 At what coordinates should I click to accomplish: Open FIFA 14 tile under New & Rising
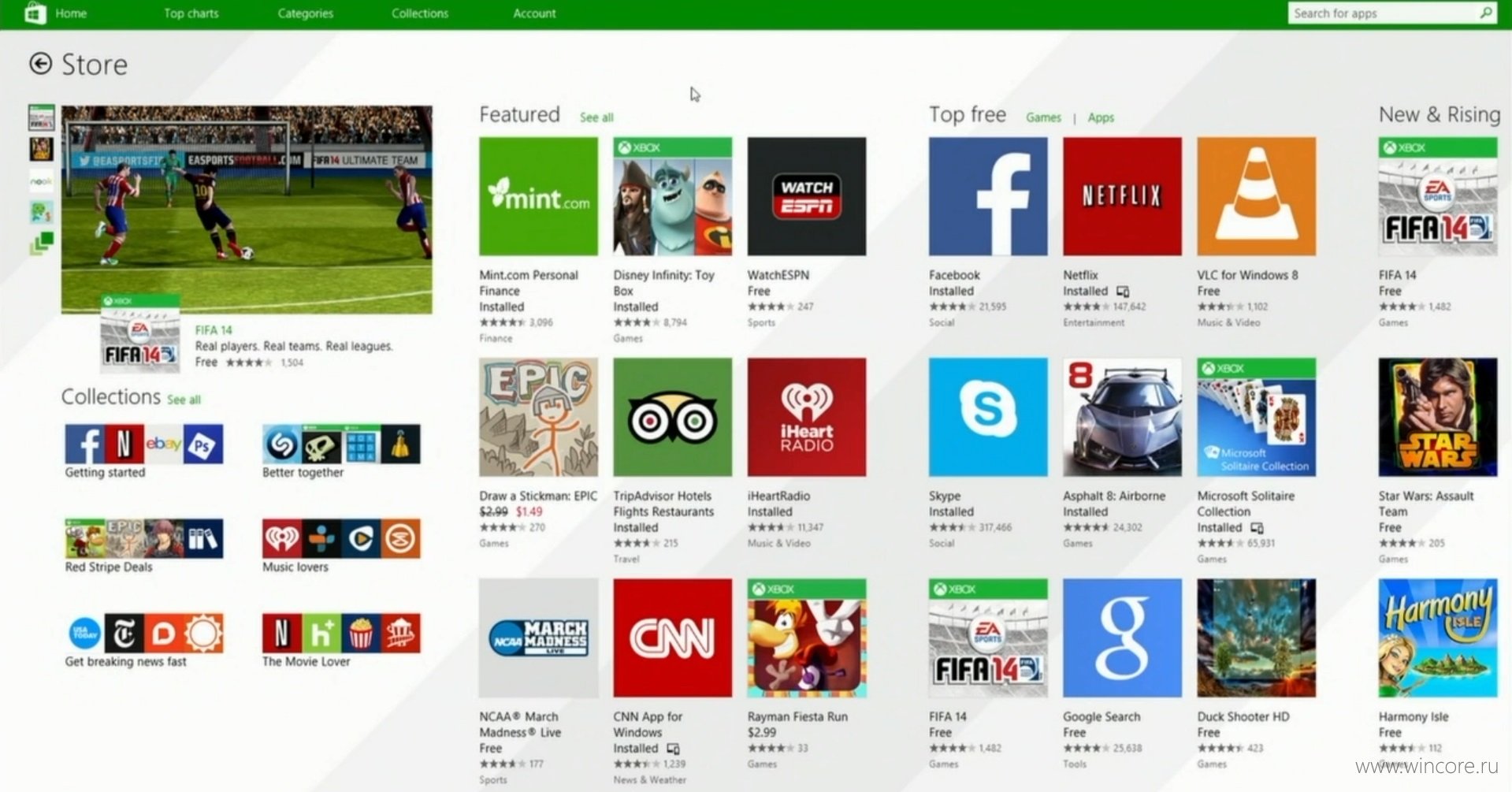(x=1438, y=196)
